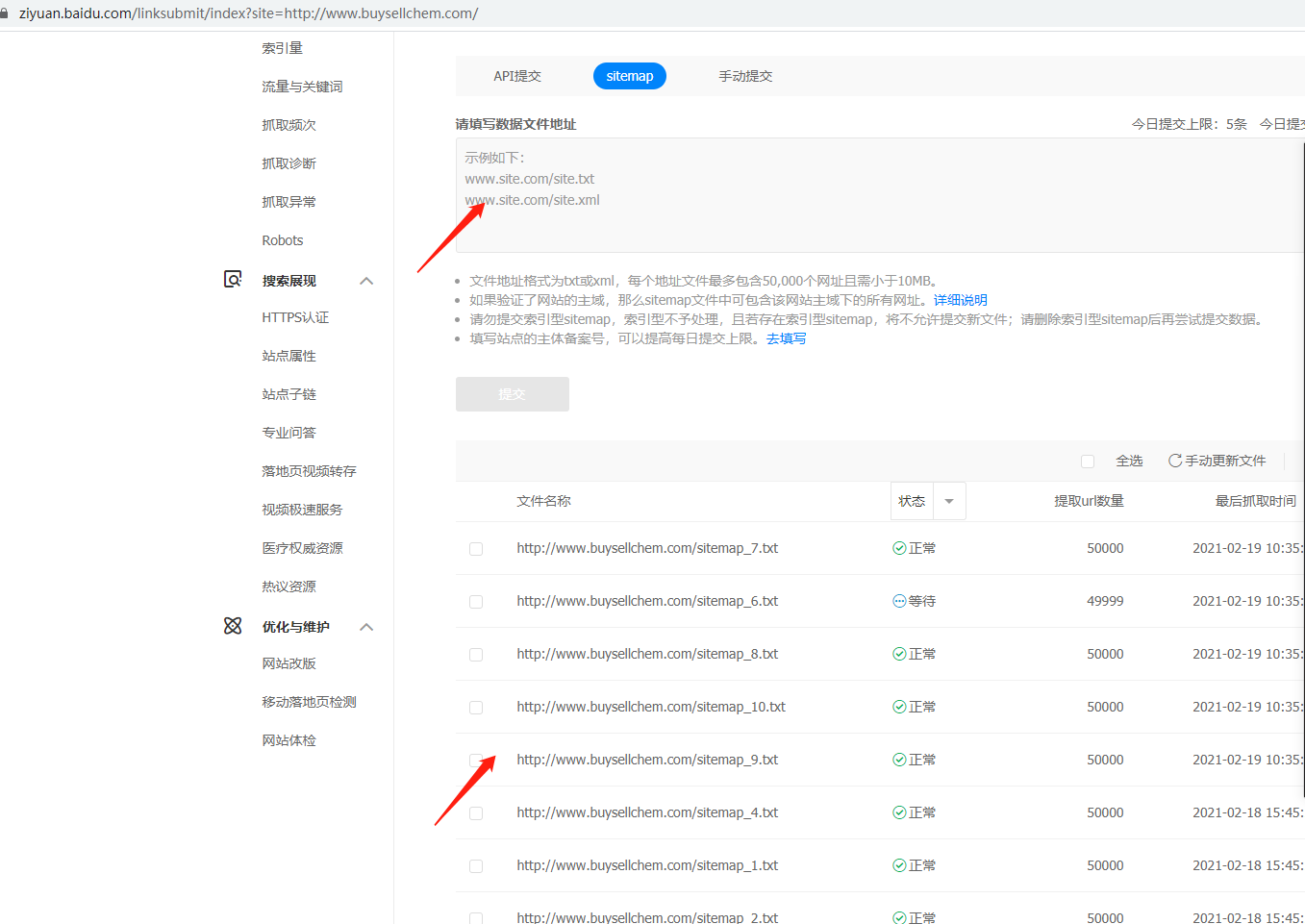The width and height of the screenshot is (1305, 924).
Task: Click the 今日提交上限：5条 text
Action: (1190, 124)
